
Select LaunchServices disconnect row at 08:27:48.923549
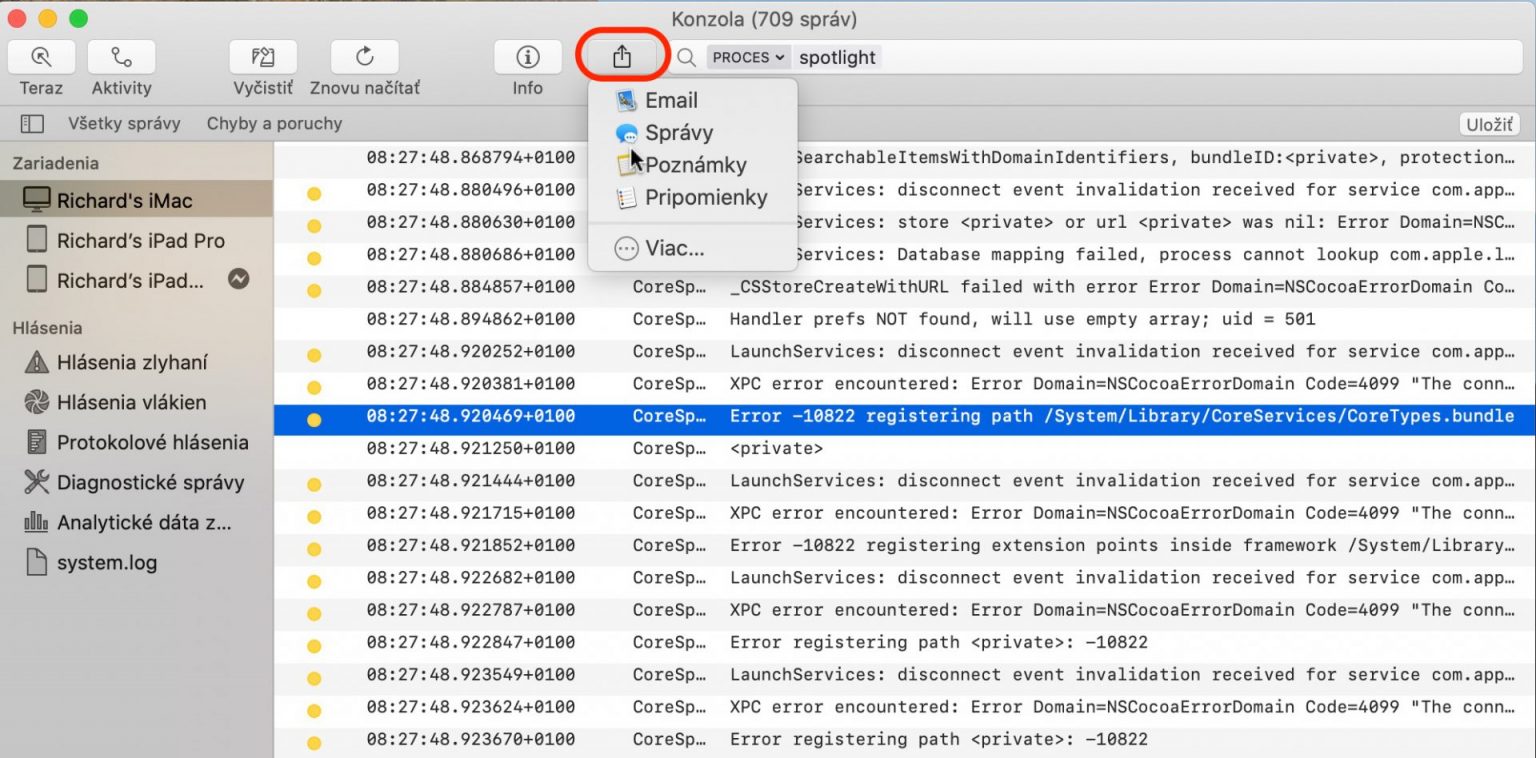click(904, 674)
